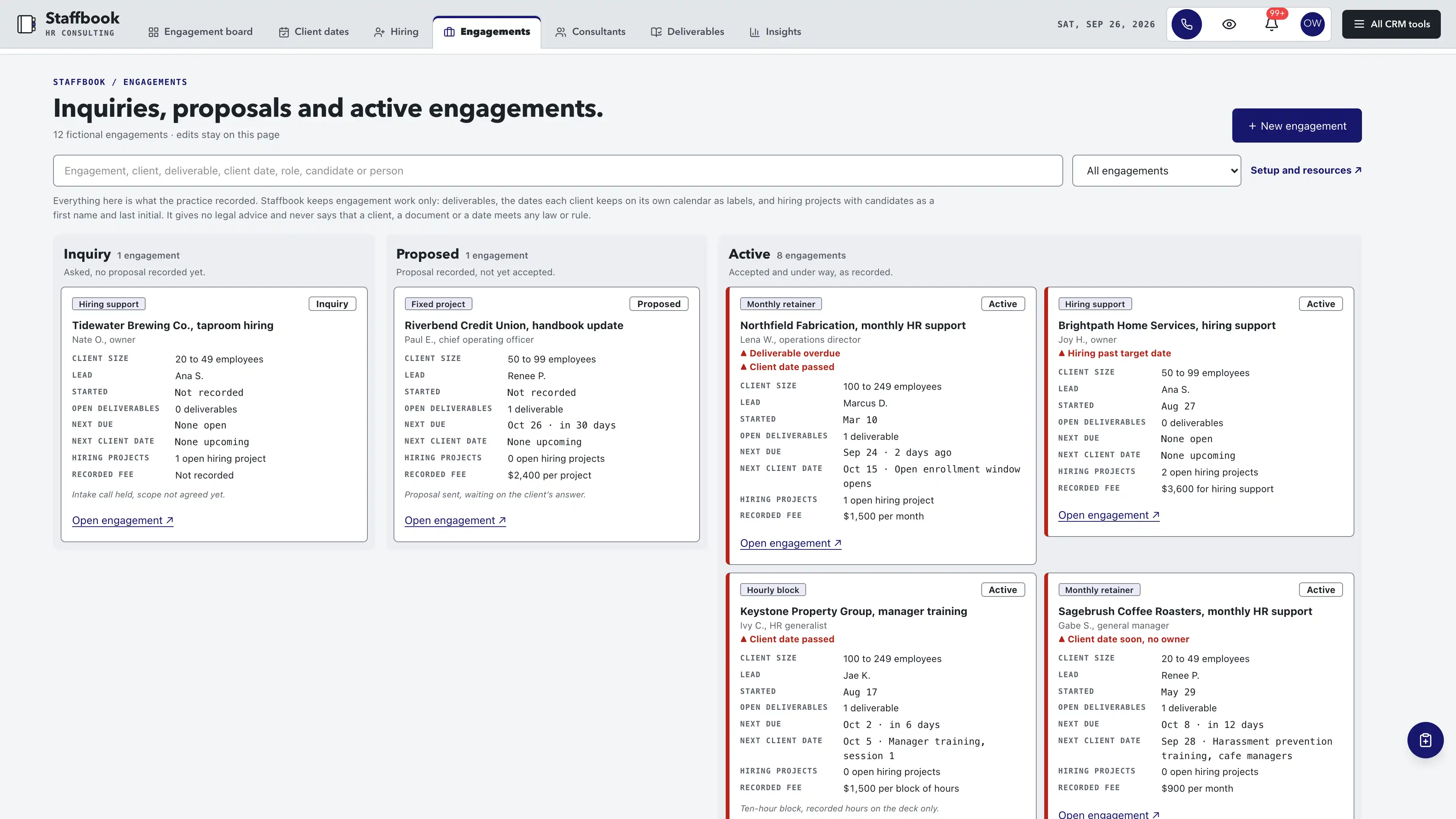Click the Deliverable overdue warning on Northfield
1456x819 pixels.
790,353
